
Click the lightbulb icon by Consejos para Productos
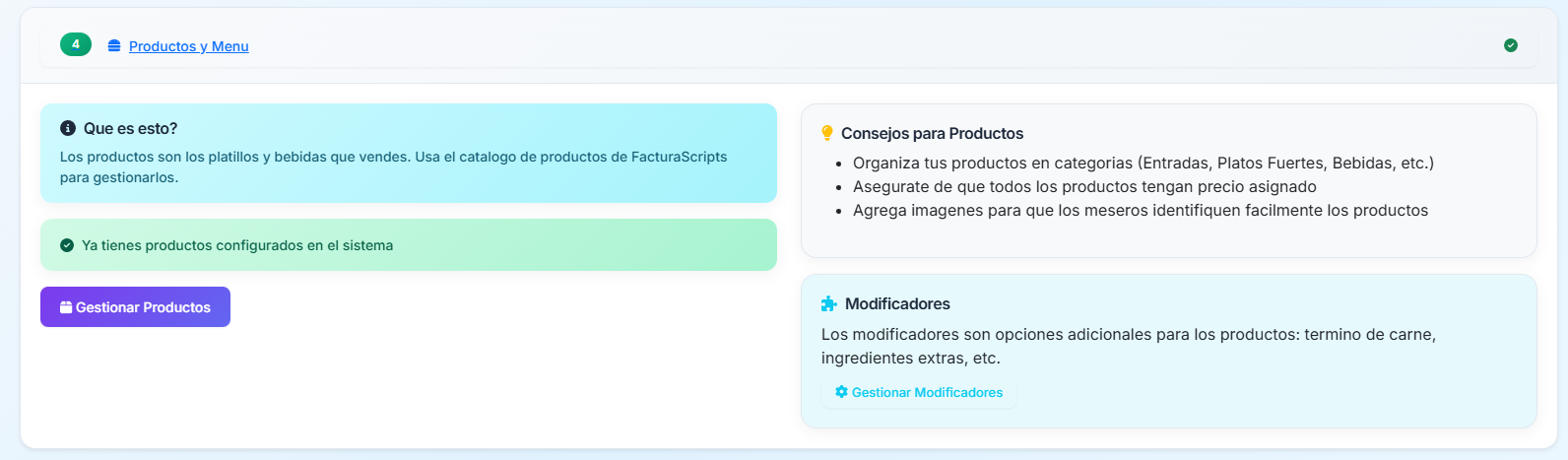pos(827,133)
